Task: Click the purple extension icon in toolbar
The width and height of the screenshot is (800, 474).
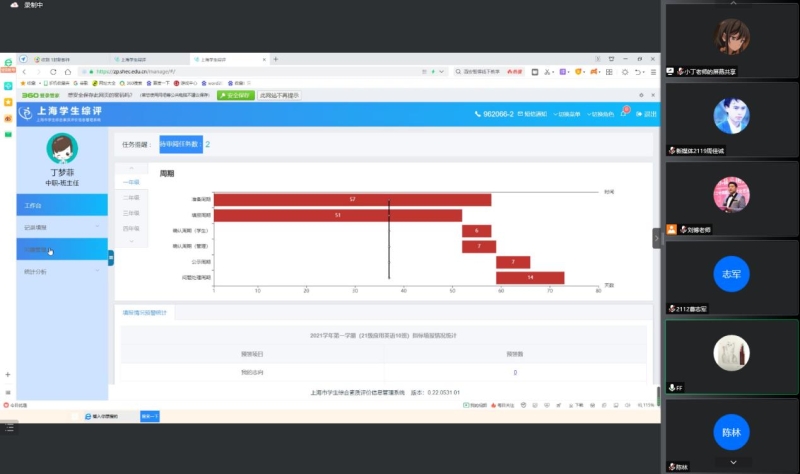Action: 563,72
